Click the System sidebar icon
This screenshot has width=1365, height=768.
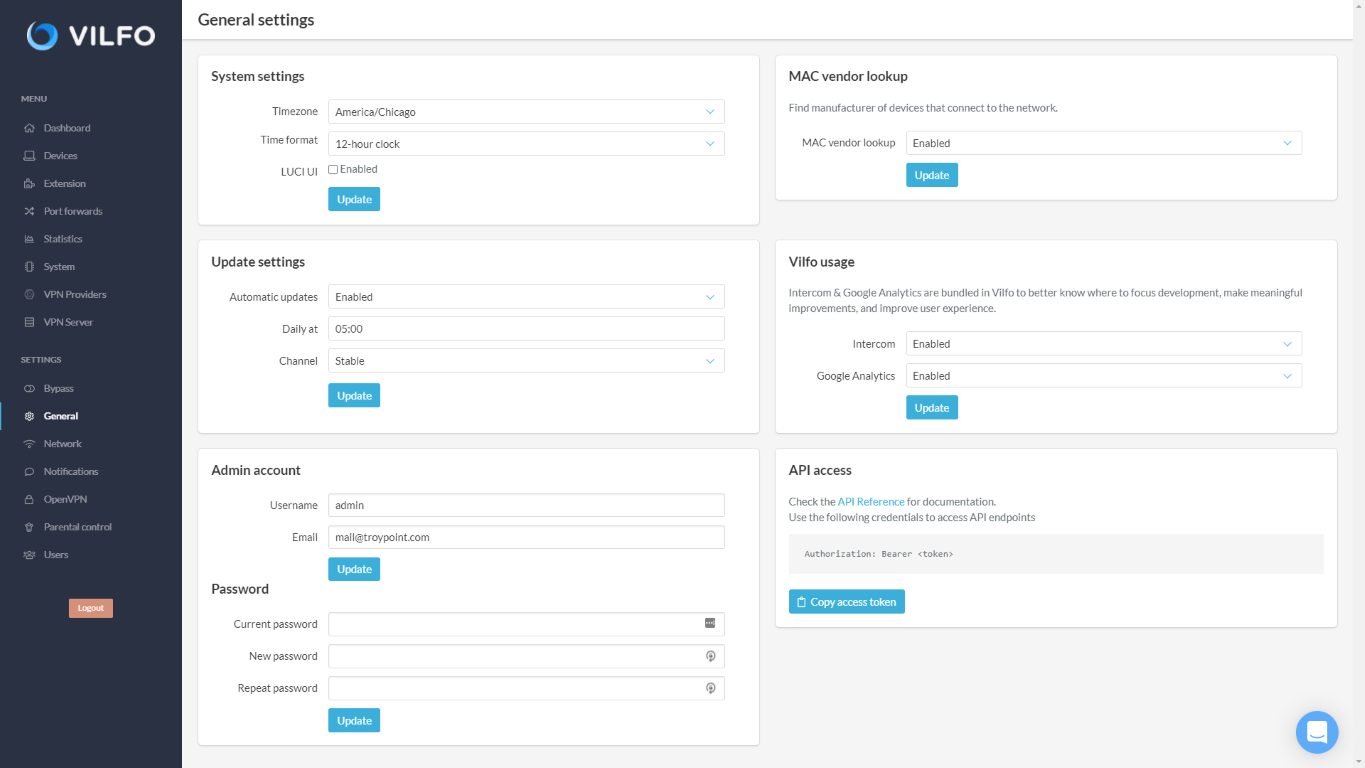[x=29, y=267]
